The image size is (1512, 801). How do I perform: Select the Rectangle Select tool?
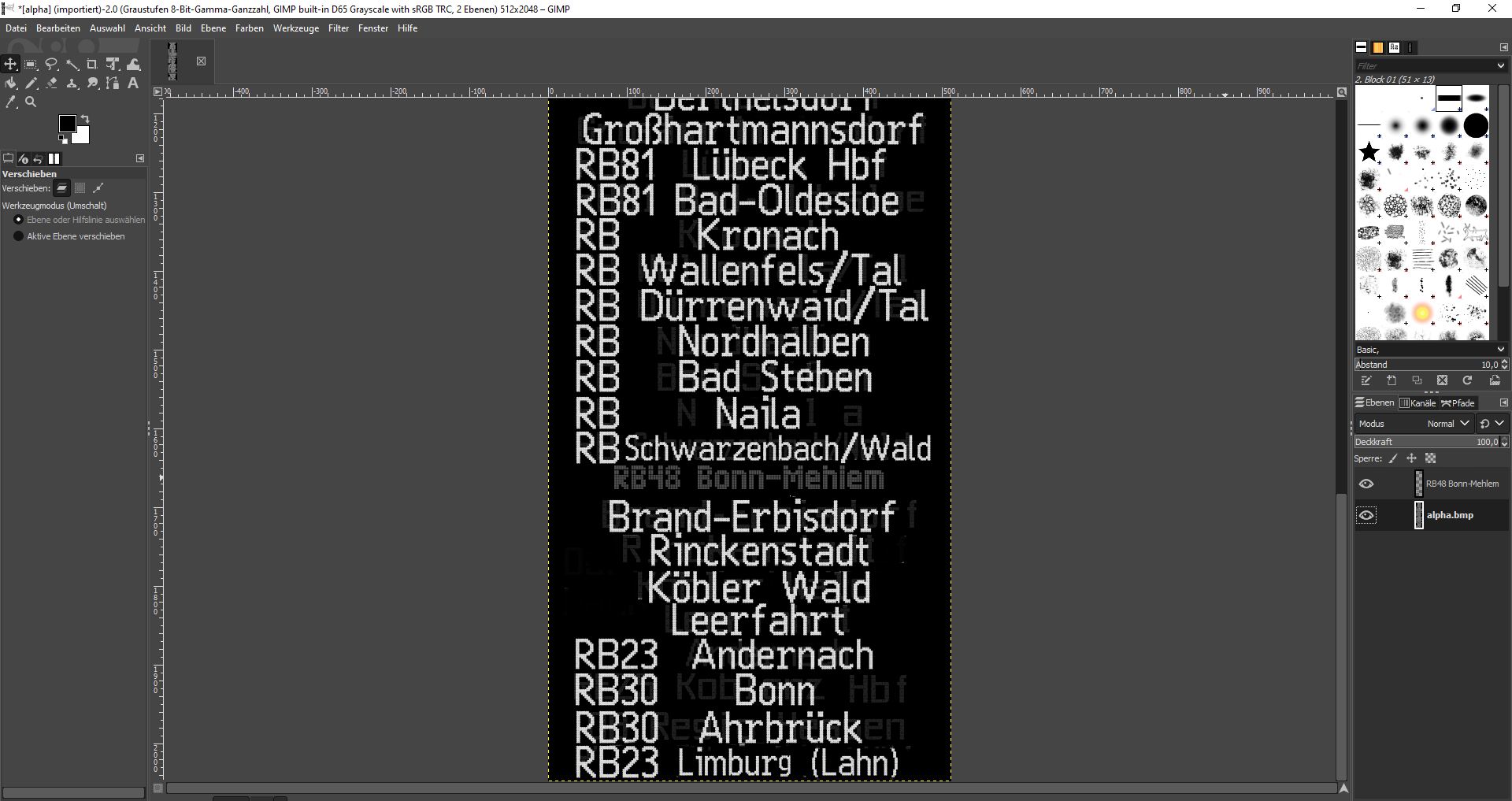tap(31, 65)
